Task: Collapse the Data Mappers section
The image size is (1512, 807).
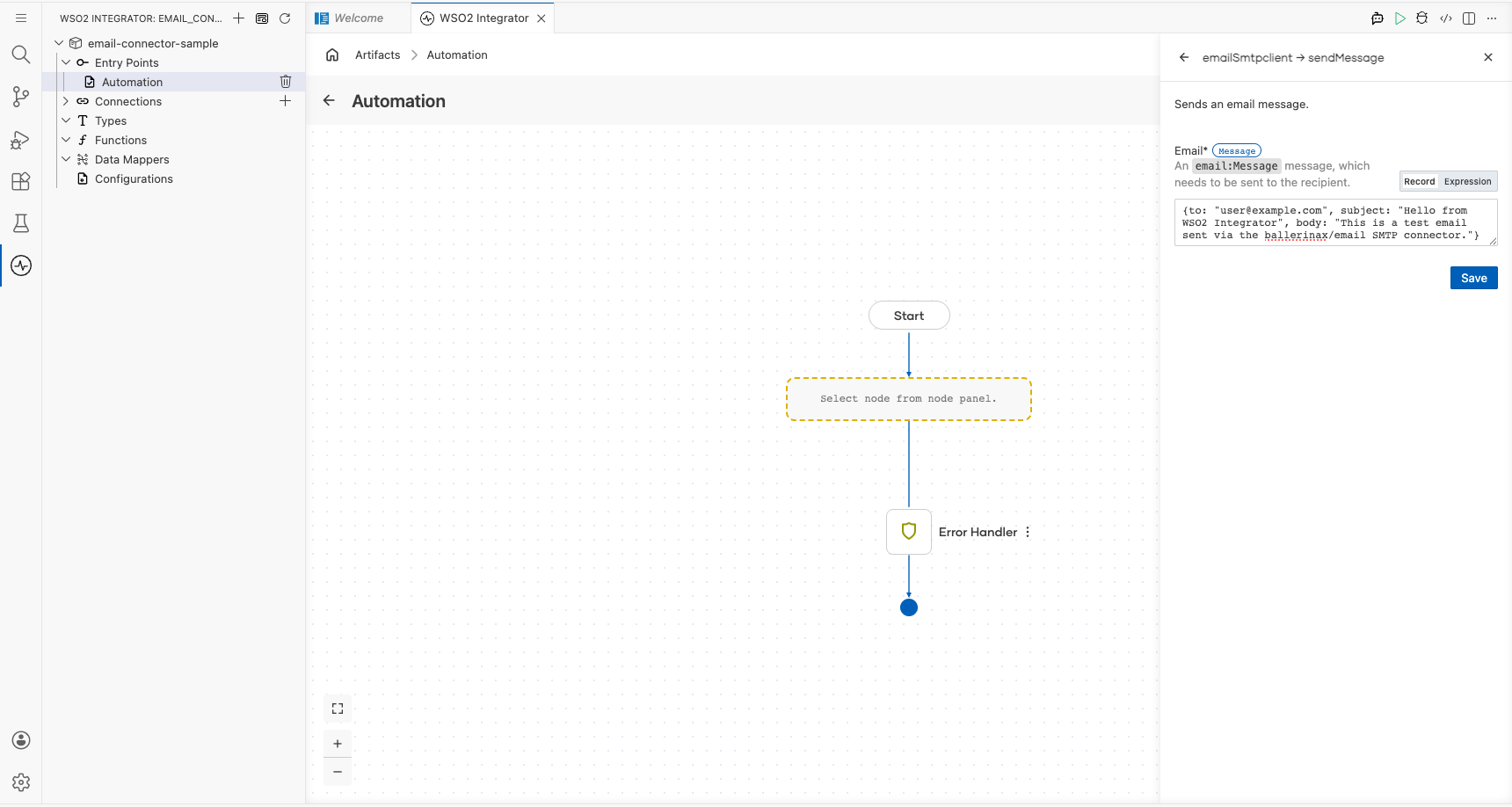Action: (x=66, y=159)
